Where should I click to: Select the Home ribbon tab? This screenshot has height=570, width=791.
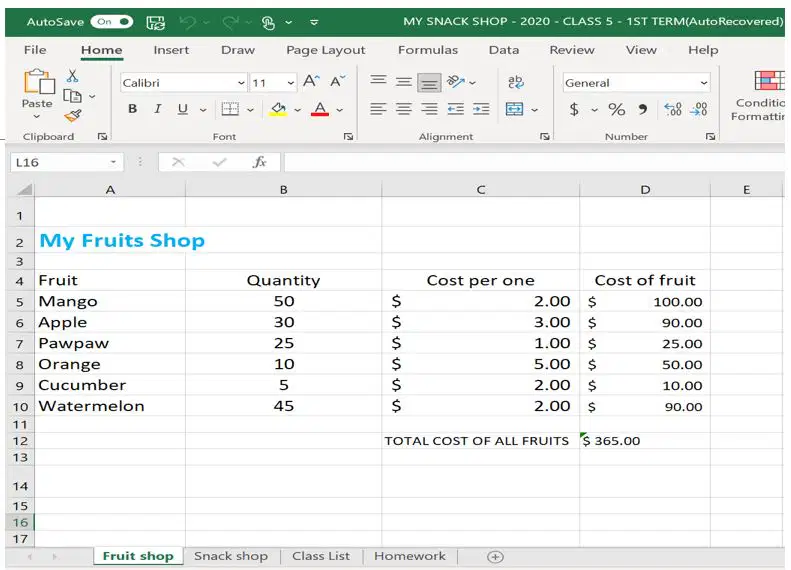(101, 50)
